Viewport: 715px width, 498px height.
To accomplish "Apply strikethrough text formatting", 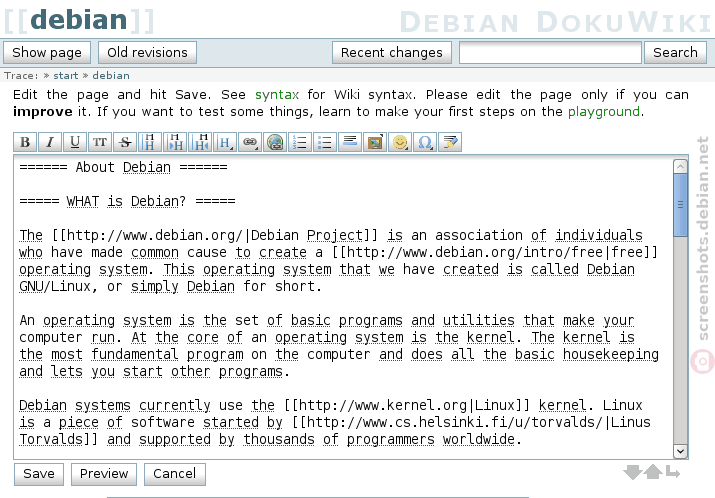I will pyautogui.click(x=125, y=142).
